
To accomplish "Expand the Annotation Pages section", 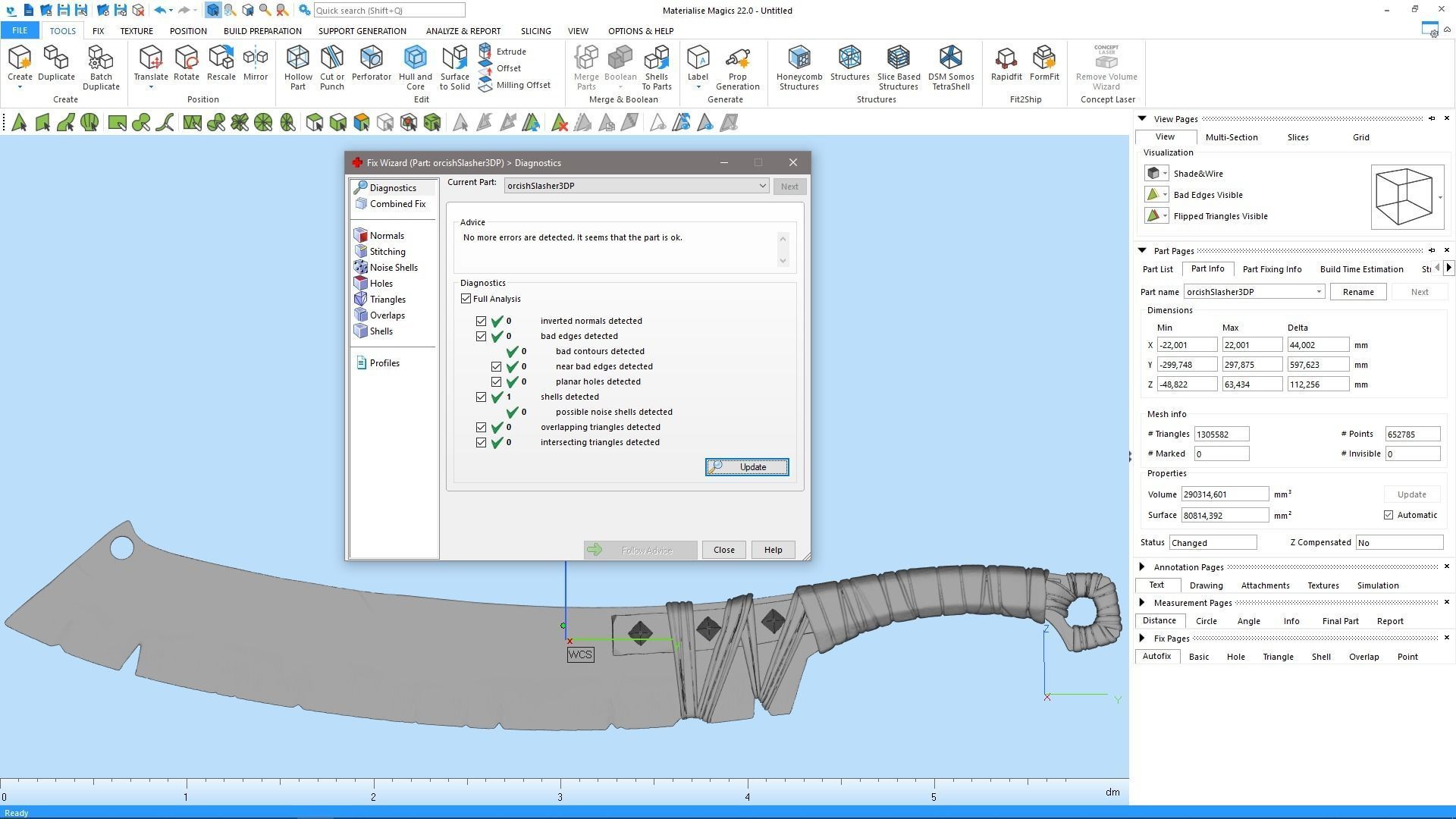I will [x=1142, y=567].
